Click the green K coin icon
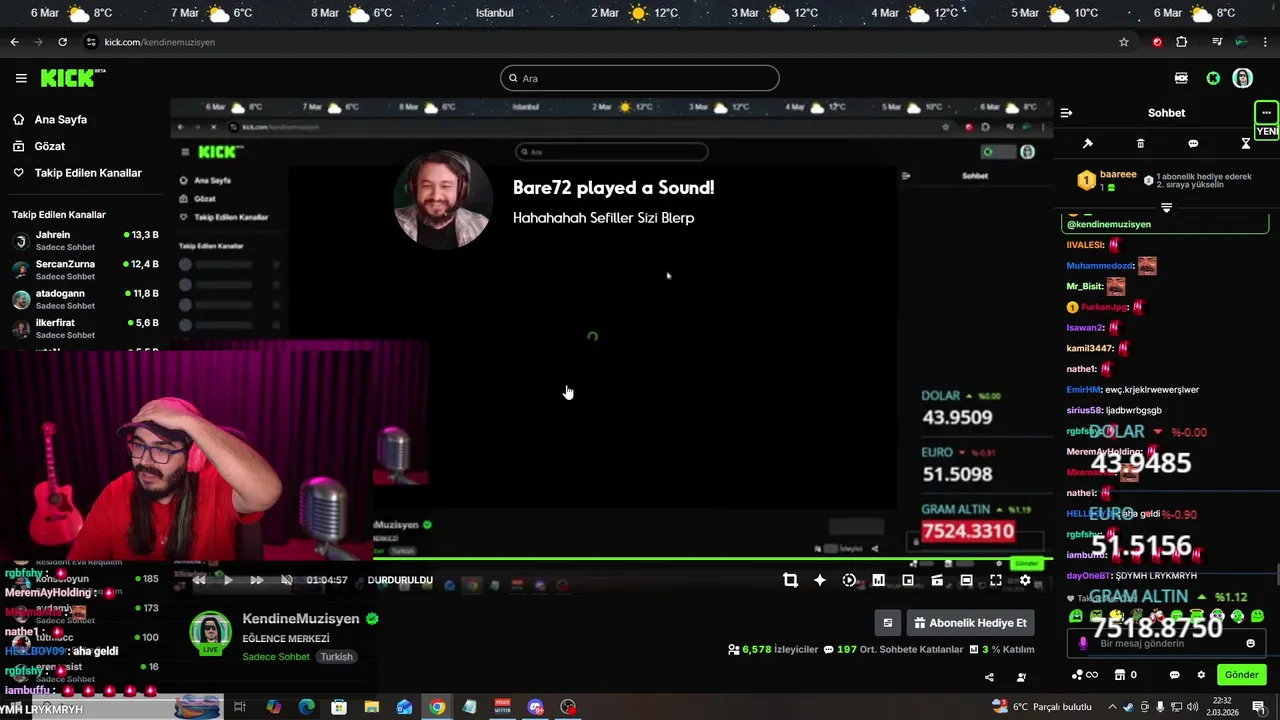 [x=1213, y=78]
